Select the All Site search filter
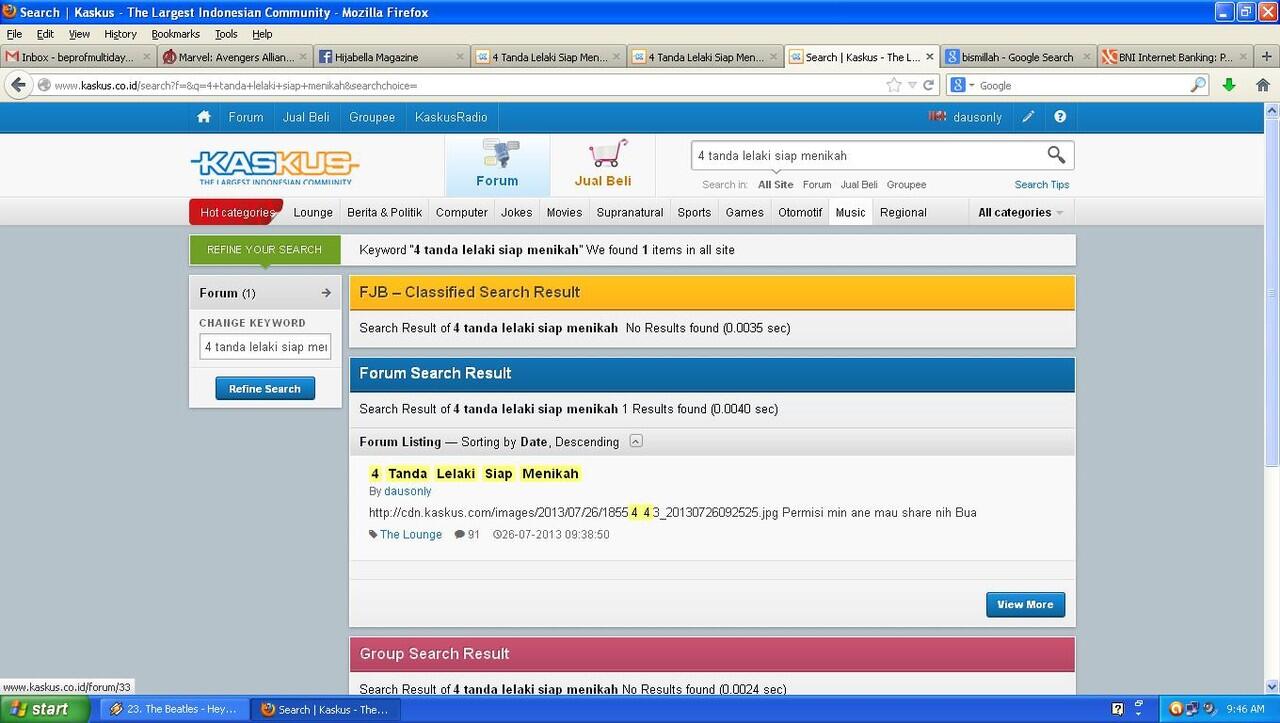Viewport: 1280px width, 723px height. pyautogui.click(x=775, y=185)
